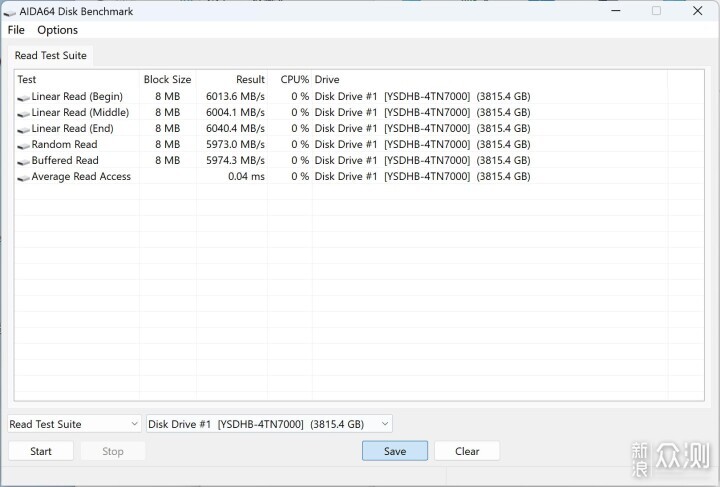The height and width of the screenshot is (487, 720).
Task: Click the 6004.1 MB/s result value
Action: 235,112
